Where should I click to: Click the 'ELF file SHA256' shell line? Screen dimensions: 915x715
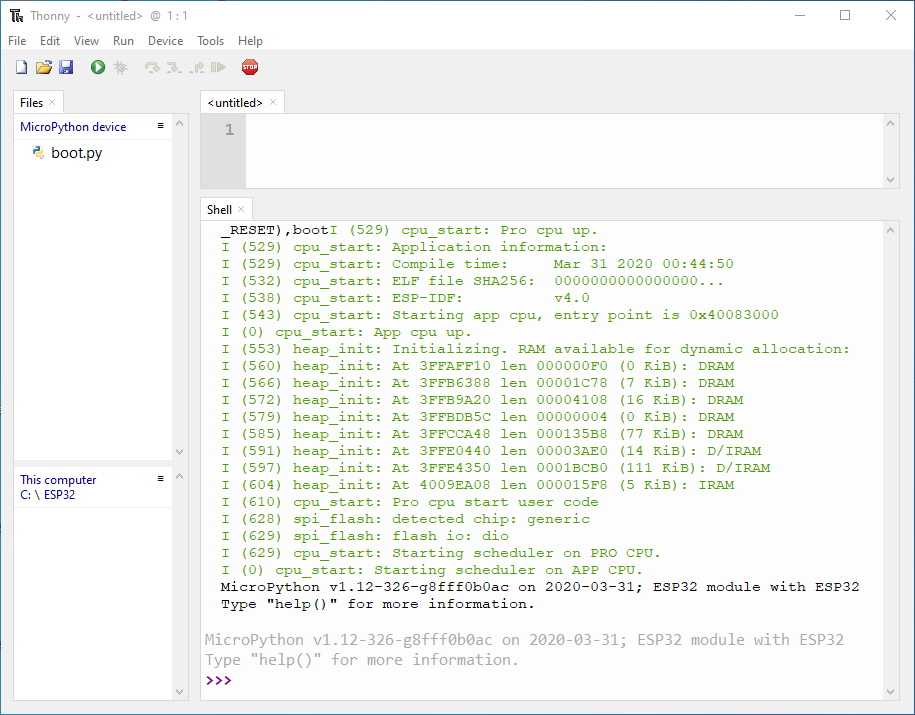click(x=472, y=281)
